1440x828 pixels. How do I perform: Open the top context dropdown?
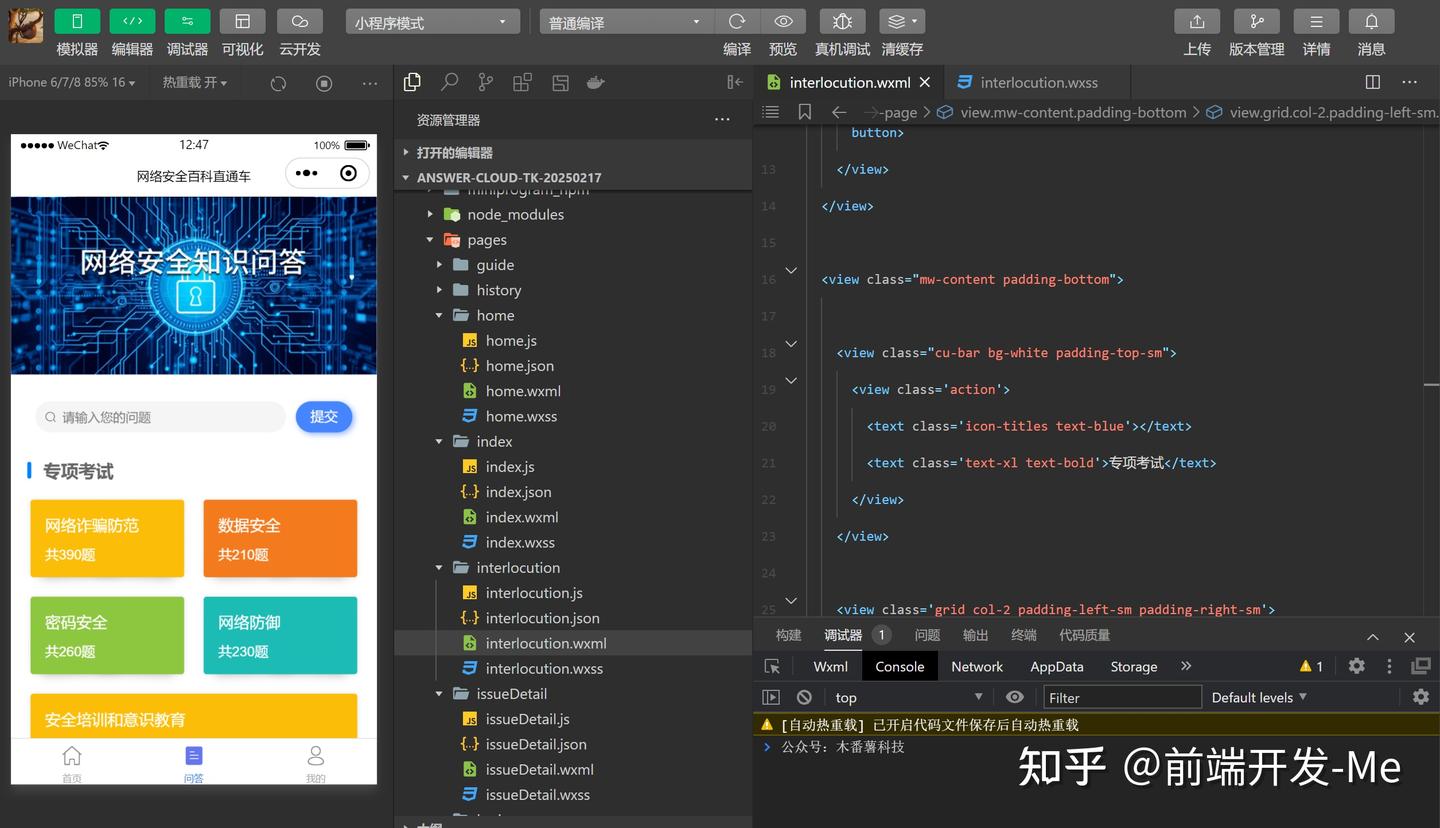908,697
